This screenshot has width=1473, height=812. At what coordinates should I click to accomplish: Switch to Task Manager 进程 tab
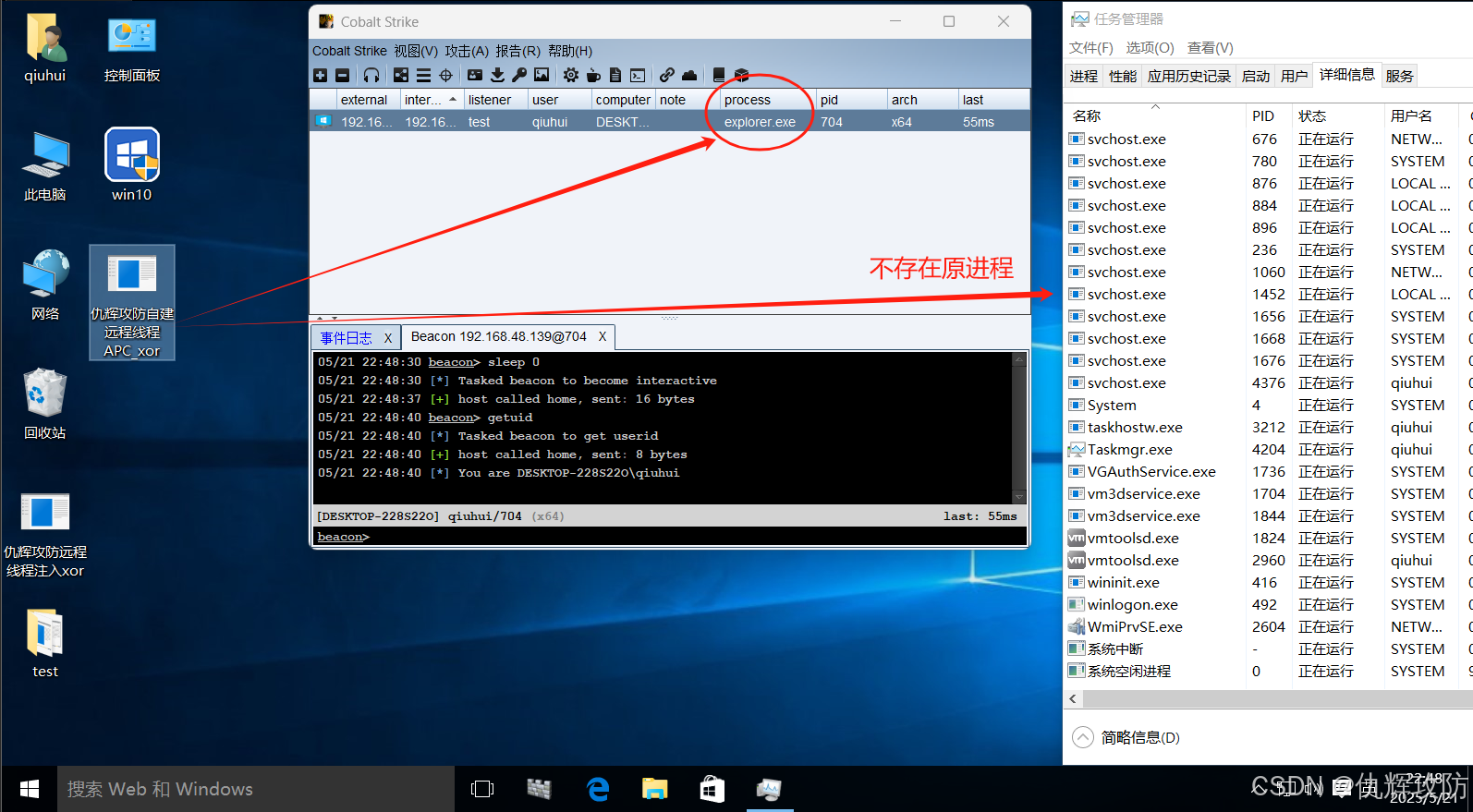tap(1084, 77)
